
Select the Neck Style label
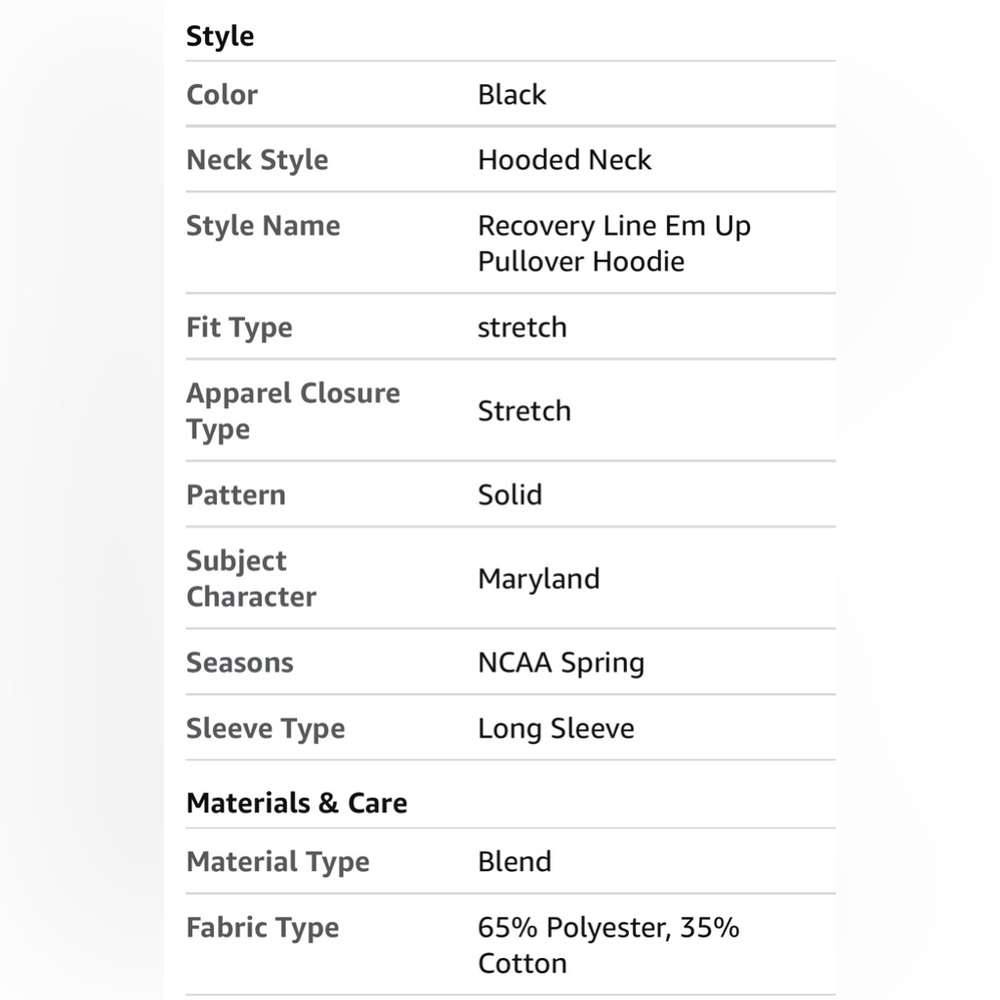point(257,160)
